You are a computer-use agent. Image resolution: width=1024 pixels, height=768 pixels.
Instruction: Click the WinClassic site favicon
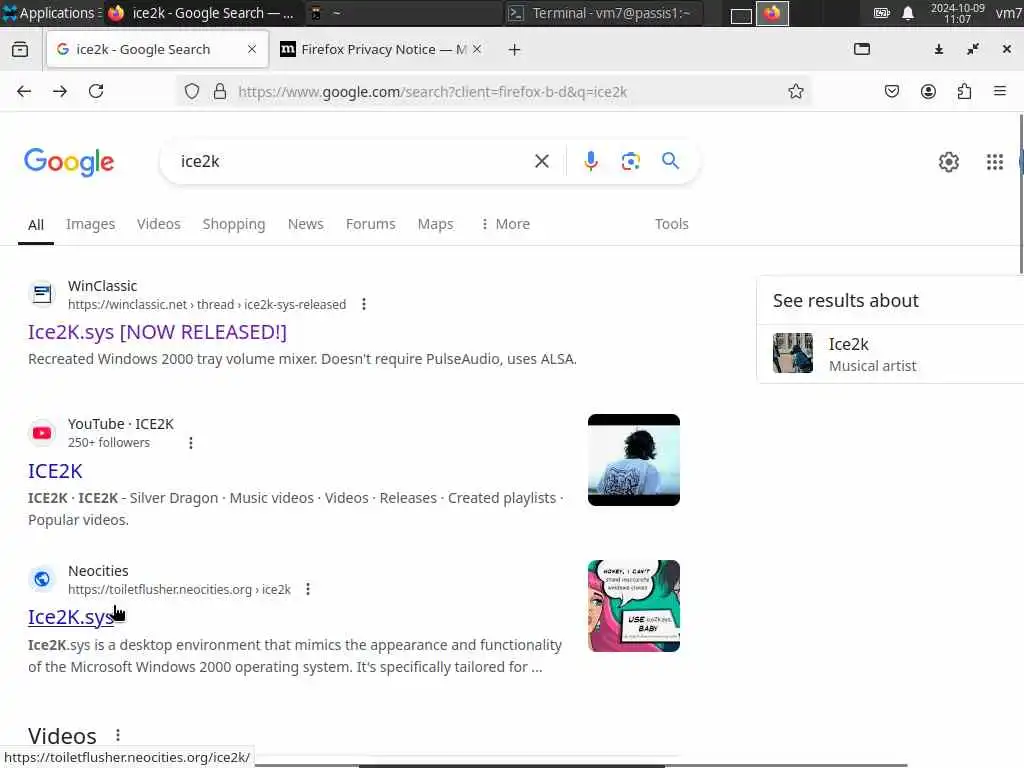(42, 294)
